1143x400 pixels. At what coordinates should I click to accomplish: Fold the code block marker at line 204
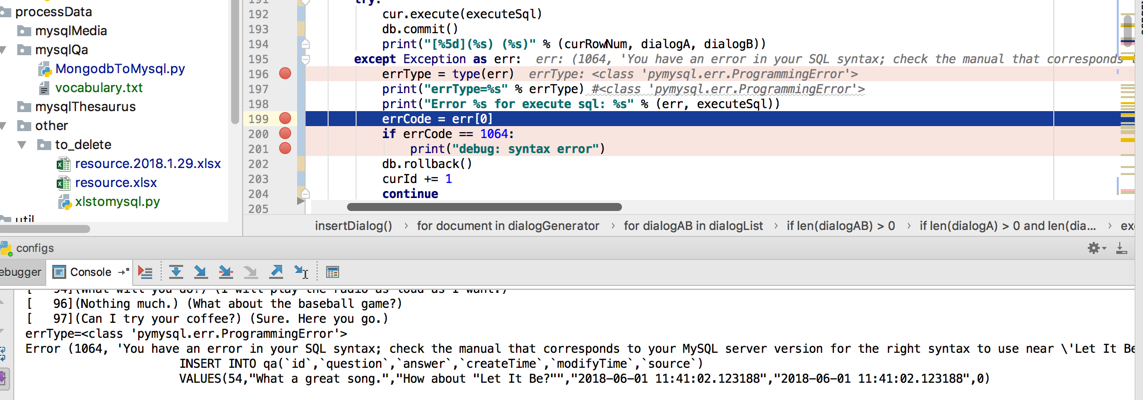[306, 194]
